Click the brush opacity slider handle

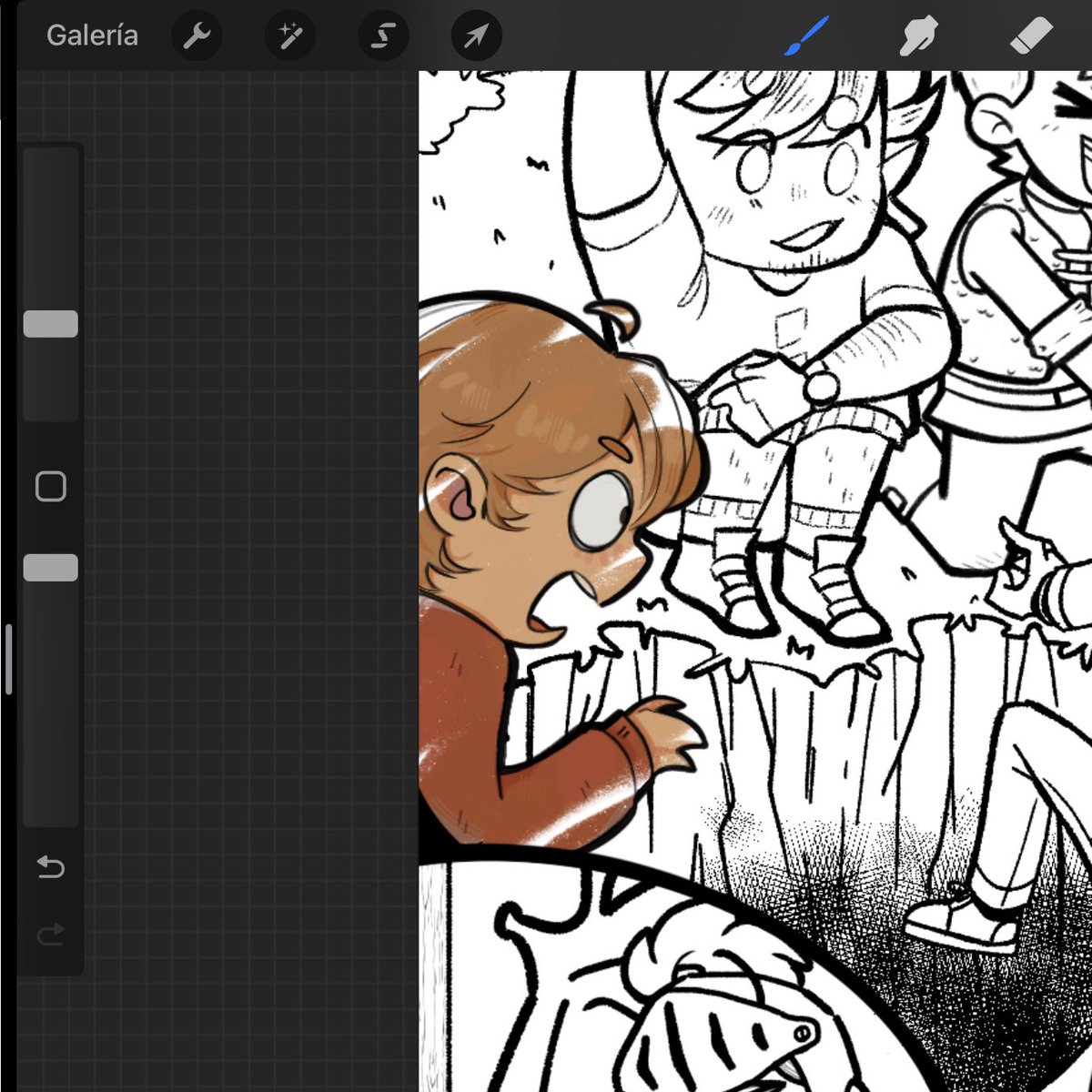(x=50, y=568)
